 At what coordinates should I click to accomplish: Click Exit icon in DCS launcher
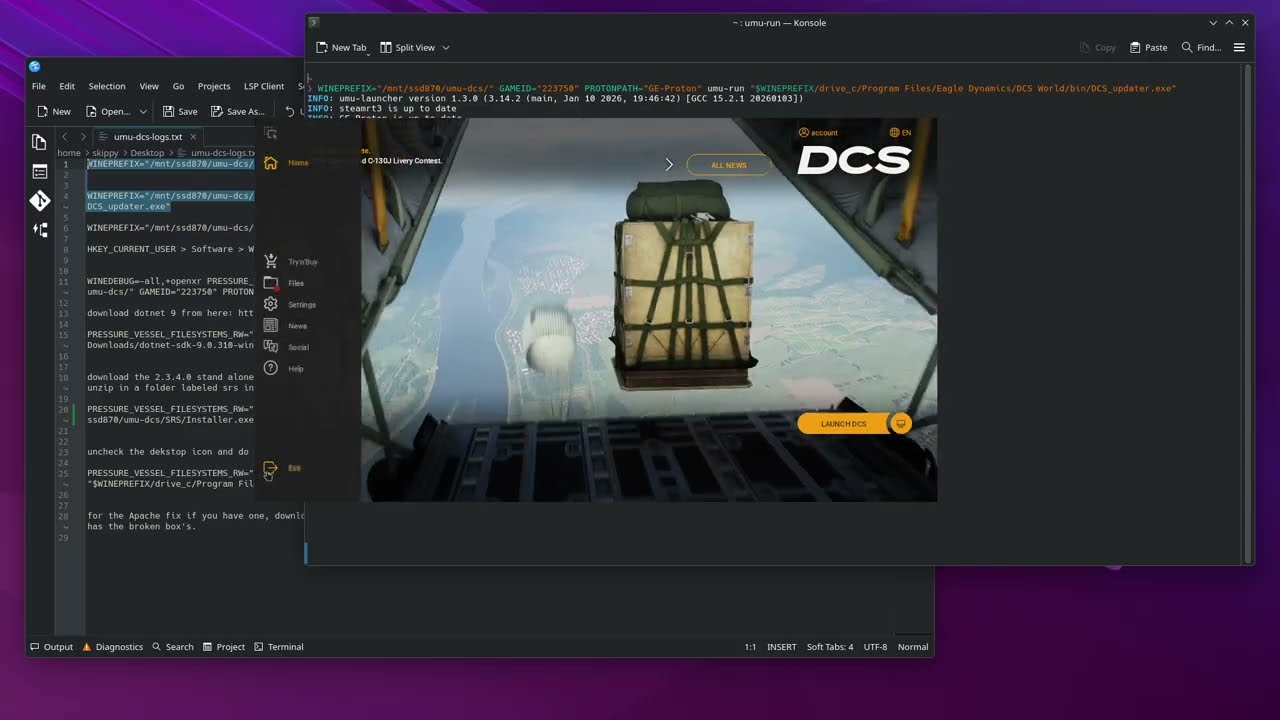point(270,468)
